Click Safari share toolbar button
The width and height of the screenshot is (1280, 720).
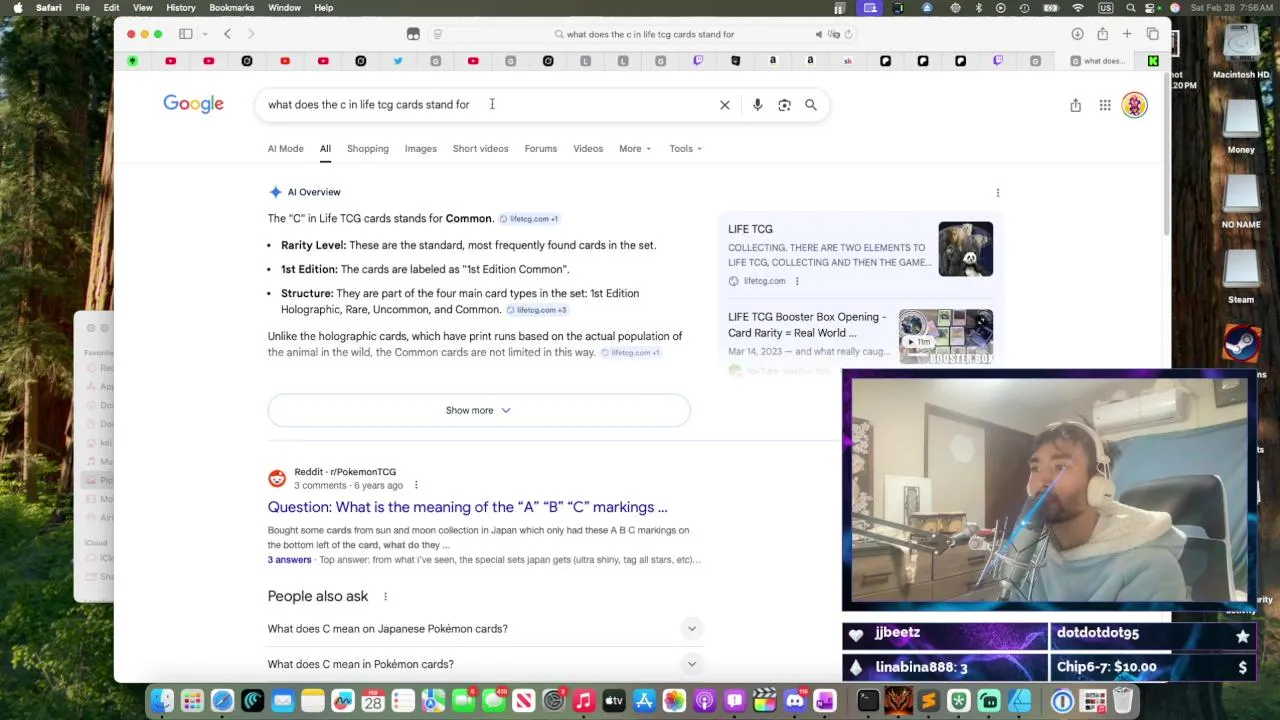coord(1102,34)
